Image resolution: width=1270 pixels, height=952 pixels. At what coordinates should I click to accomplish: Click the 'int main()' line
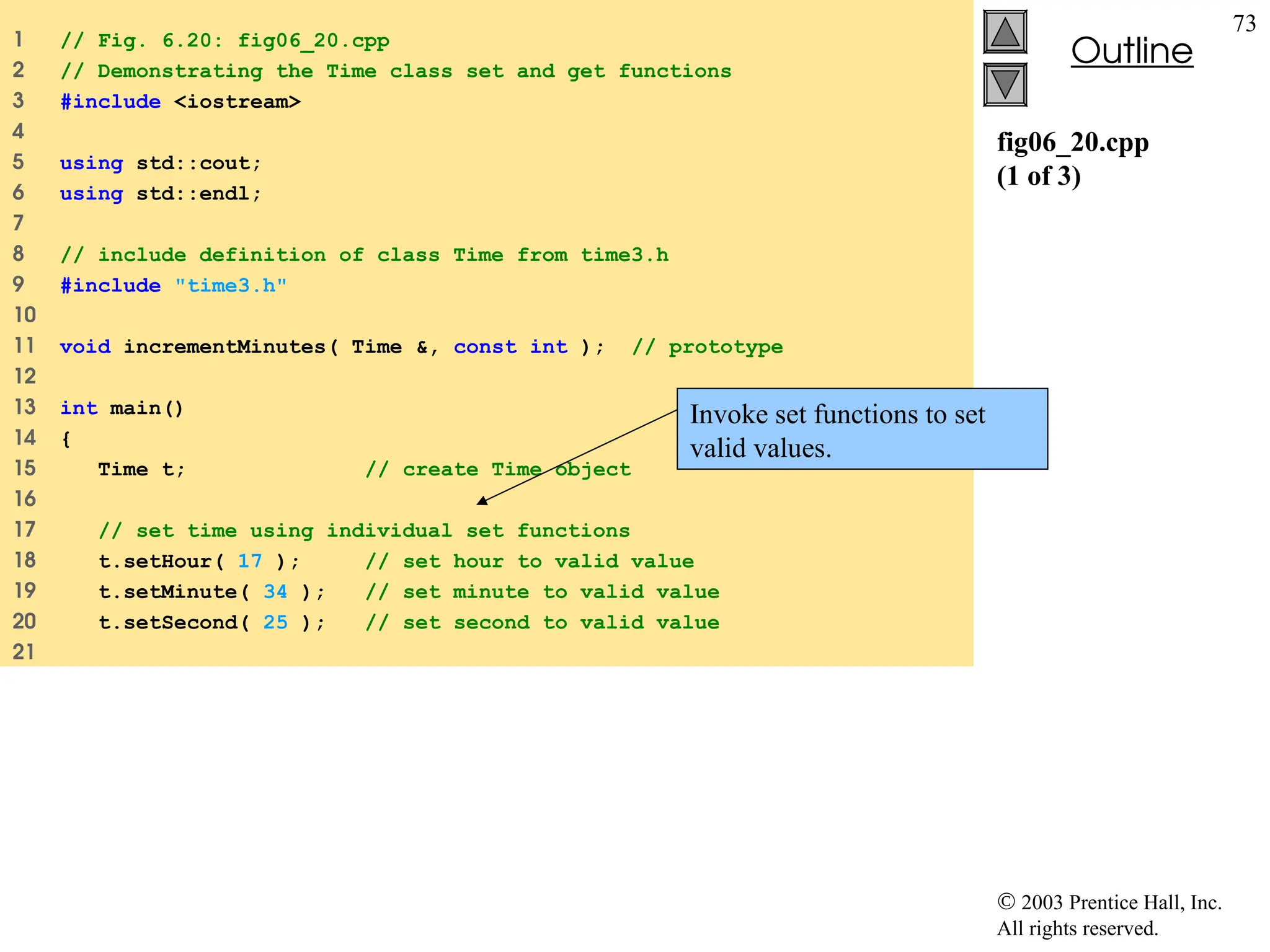(122, 408)
